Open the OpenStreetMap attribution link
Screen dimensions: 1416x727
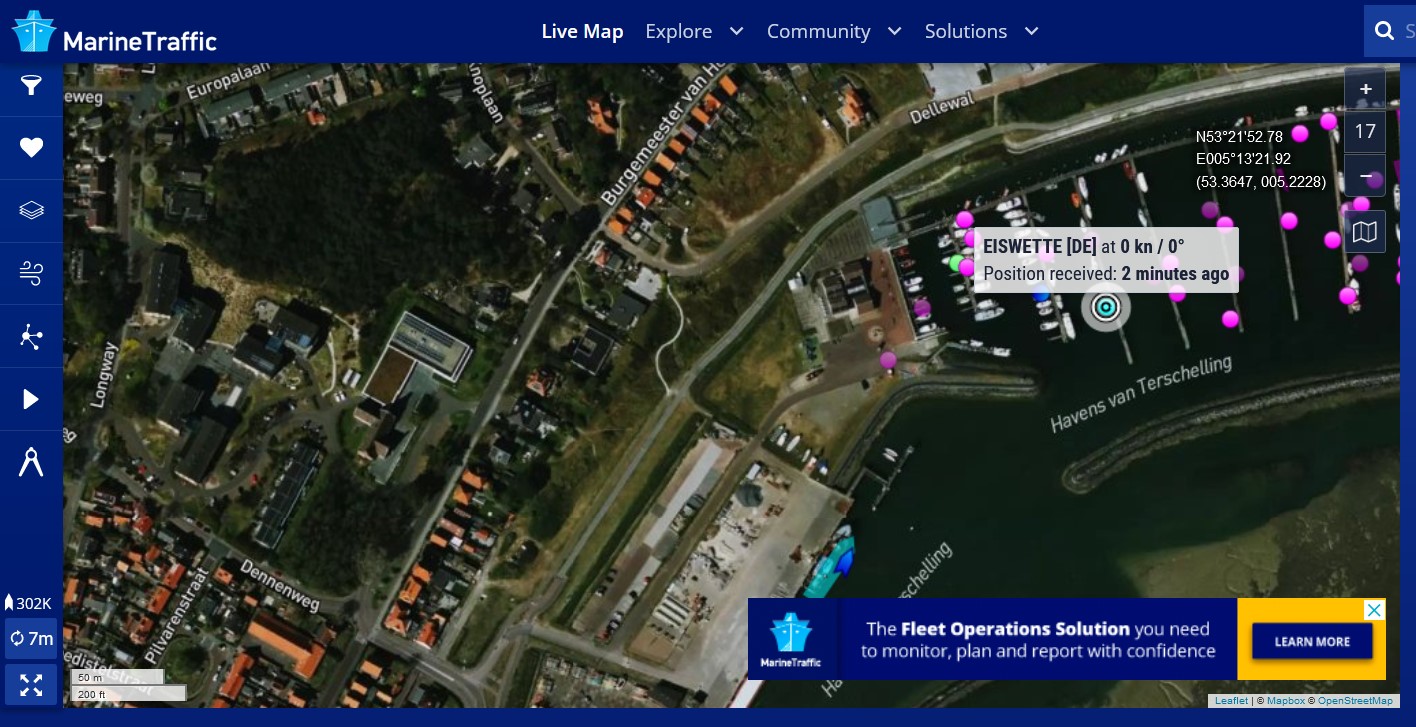[x=1355, y=701]
